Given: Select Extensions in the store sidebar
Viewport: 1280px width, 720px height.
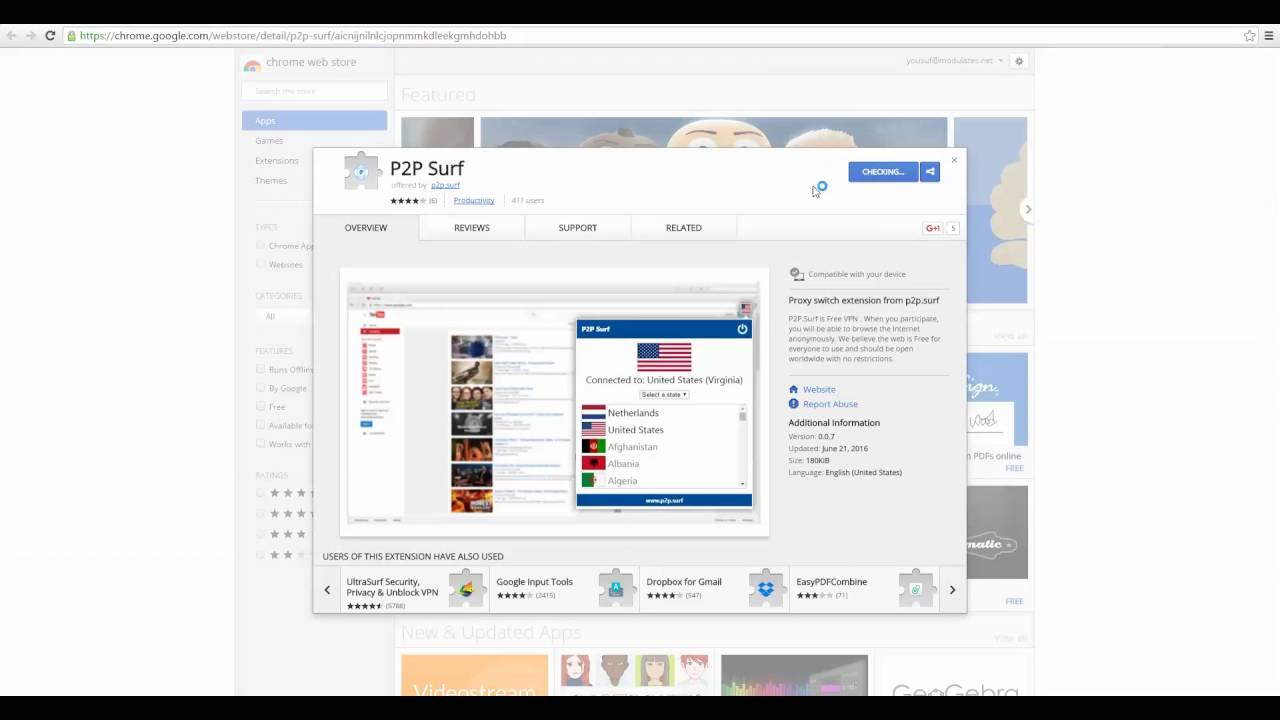Looking at the screenshot, I should pyautogui.click(x=277, y=161).
